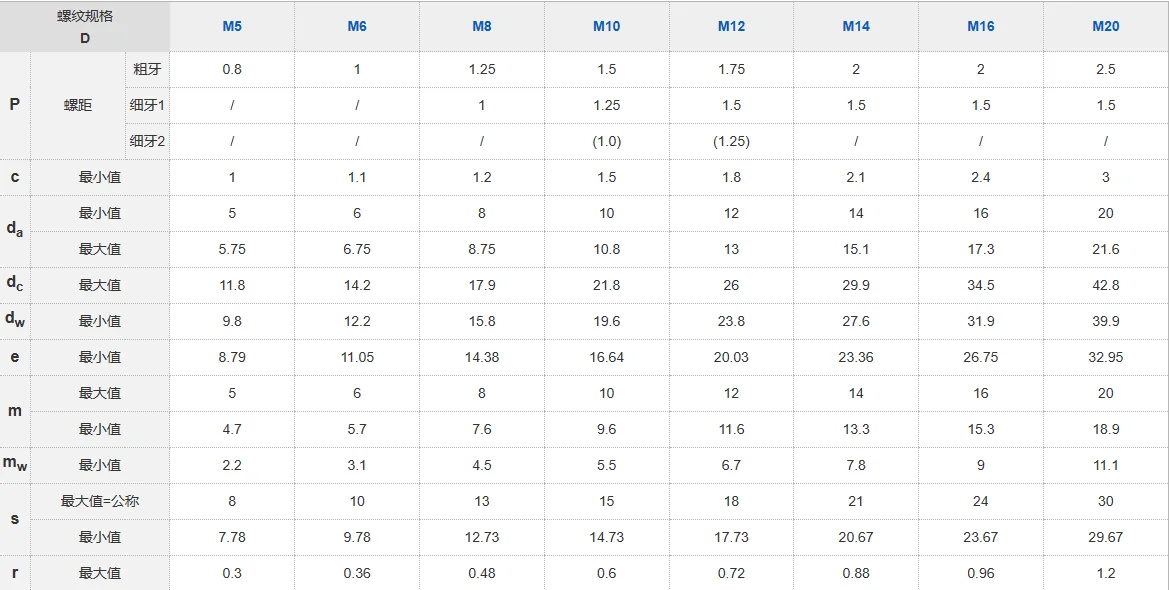Open the M8 thread size link
1169x590 pixels.
[482, 26]
